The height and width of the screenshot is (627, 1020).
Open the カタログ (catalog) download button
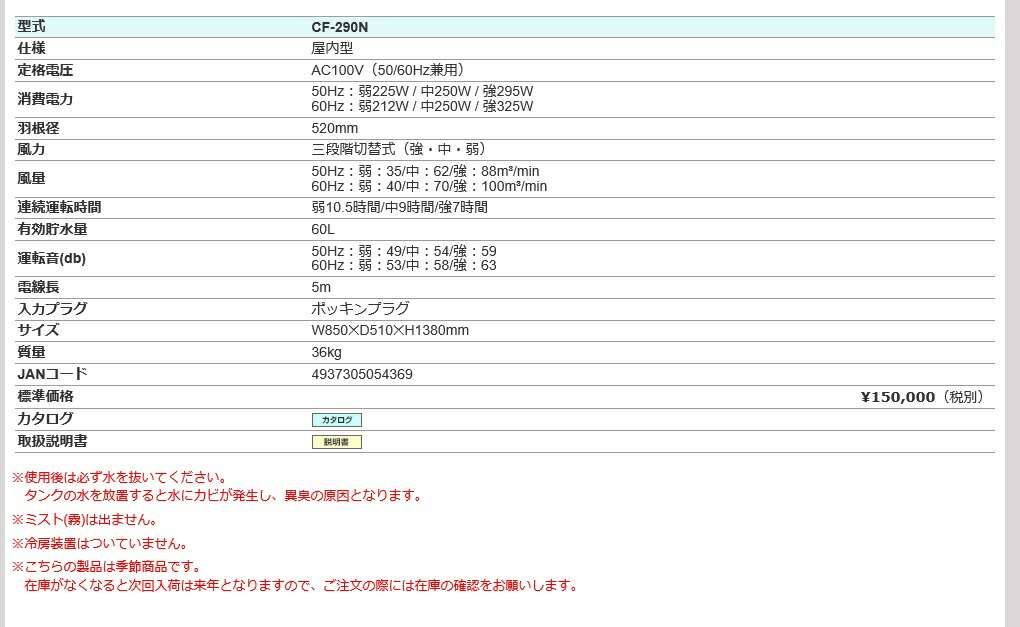pyautogui.click(x=336, y=419)
